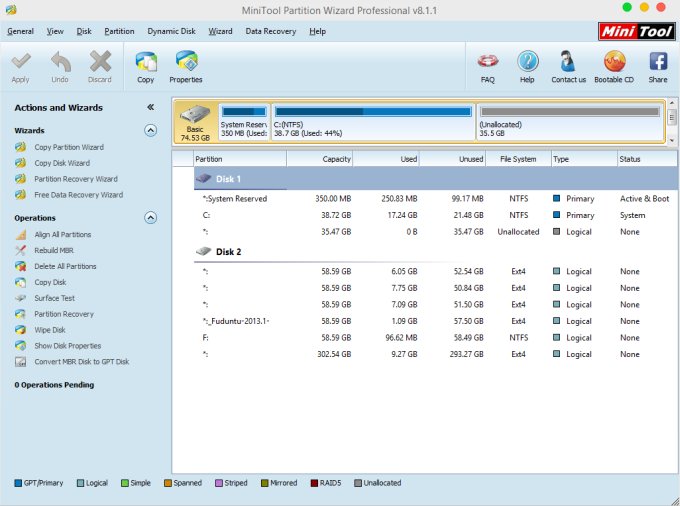Click the disk map scrollbar up arrow
680x506 pixels.
672,103
